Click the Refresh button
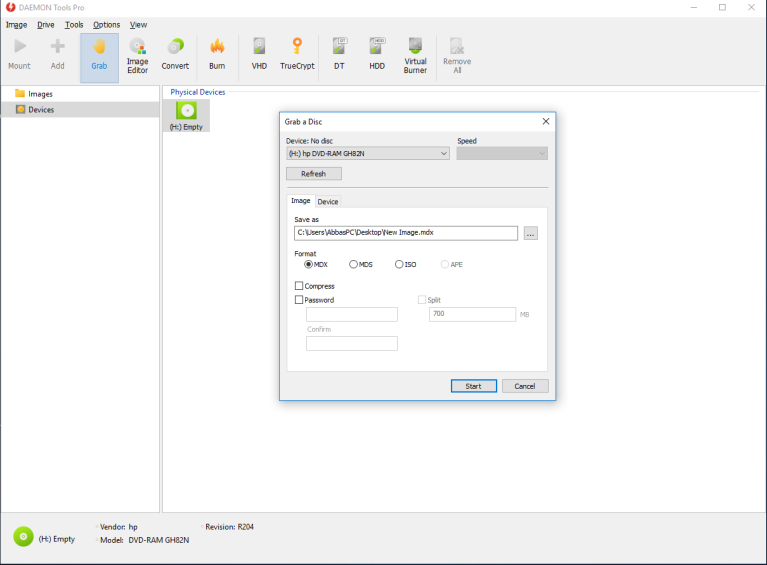The height and width of the screenshot is (565, 767). 314,174
